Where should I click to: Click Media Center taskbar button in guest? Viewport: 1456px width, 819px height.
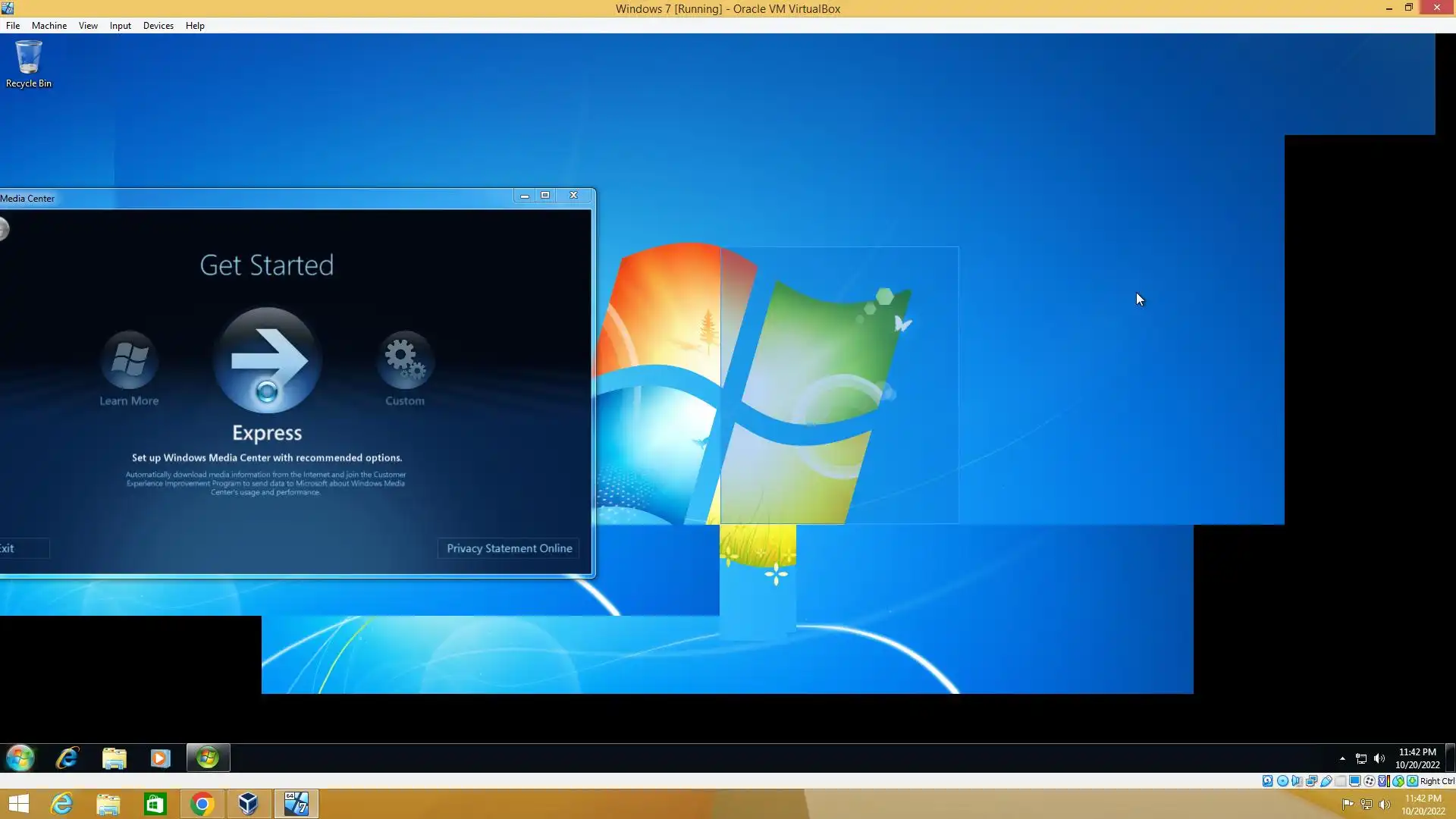pyautogui.click(x=208, y=758)
